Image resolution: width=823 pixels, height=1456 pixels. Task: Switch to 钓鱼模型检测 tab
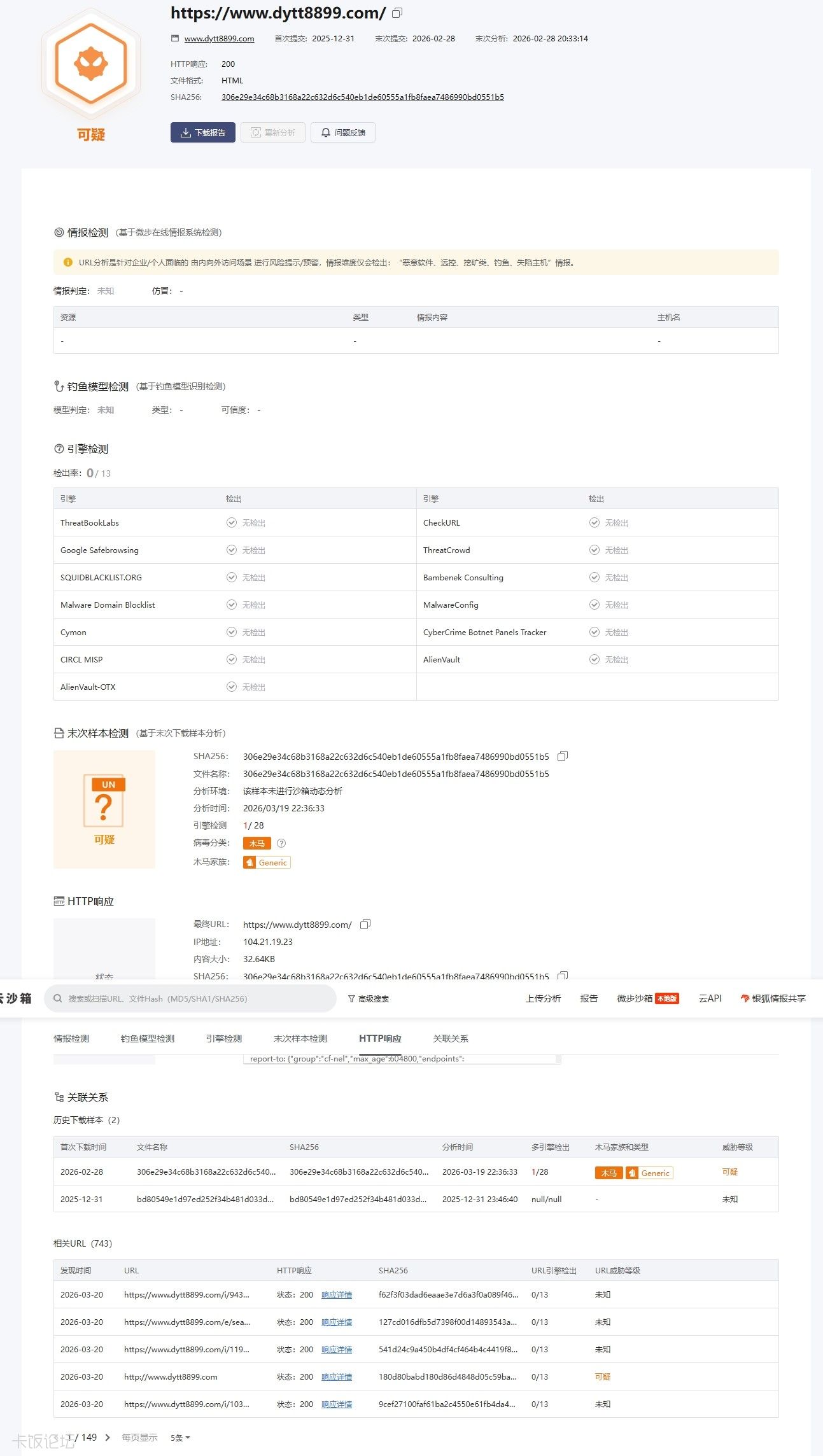click(148, 1039)
